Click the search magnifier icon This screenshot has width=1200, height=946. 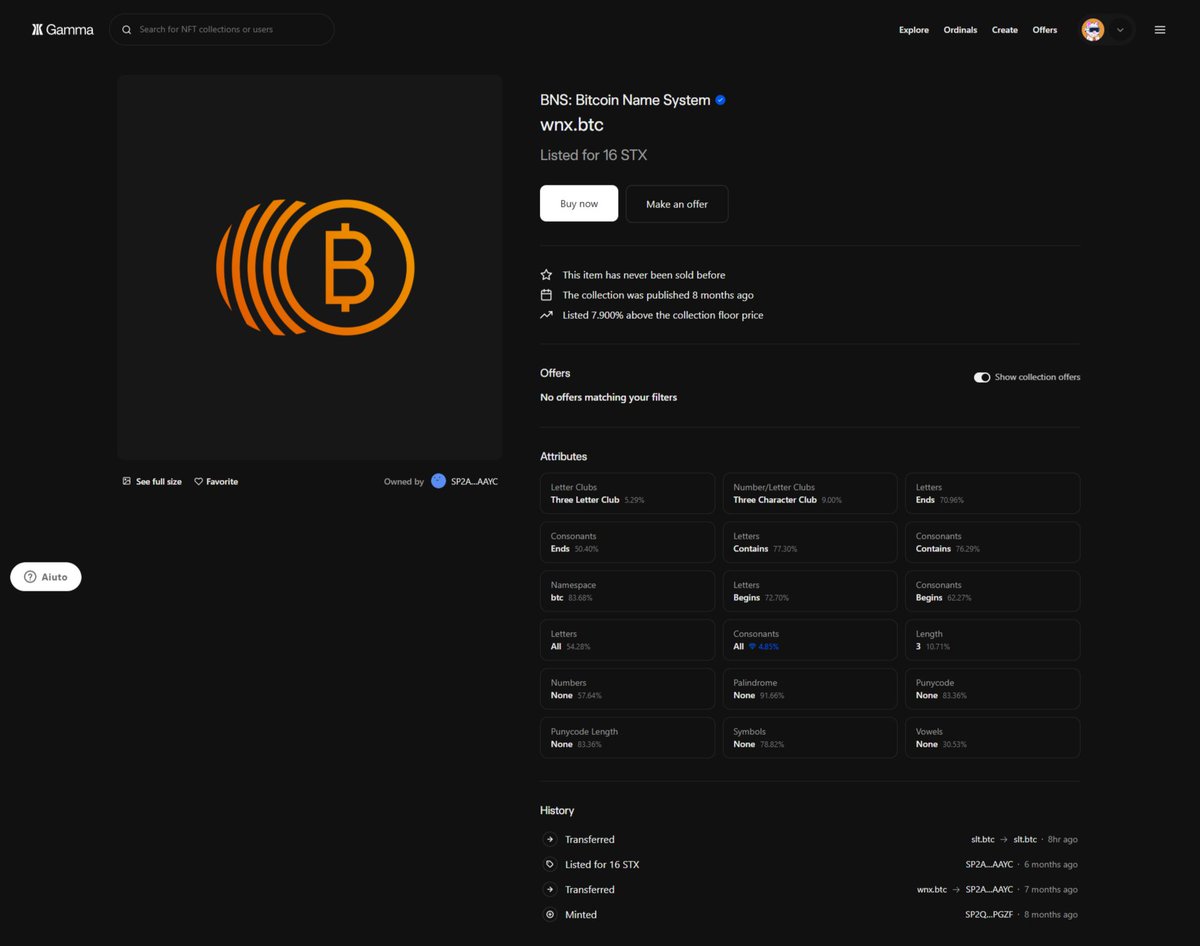127,30
